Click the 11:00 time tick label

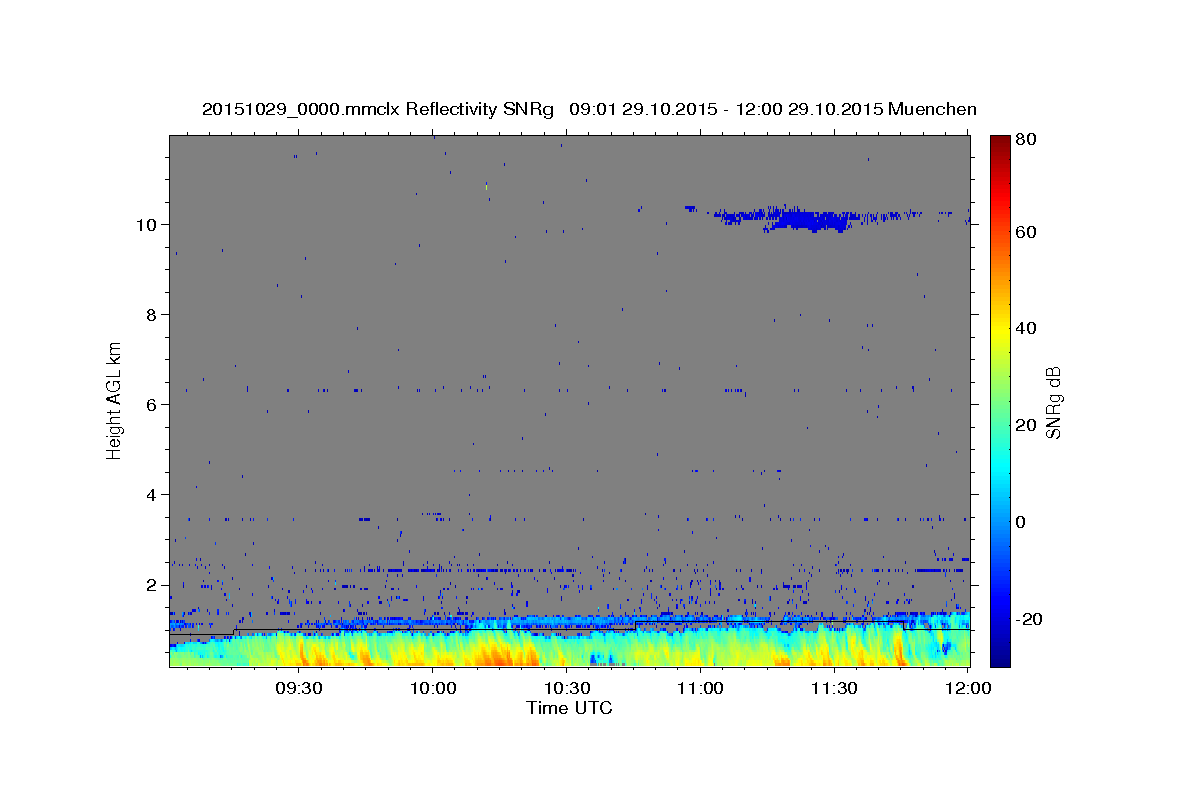tap(701, 688)
